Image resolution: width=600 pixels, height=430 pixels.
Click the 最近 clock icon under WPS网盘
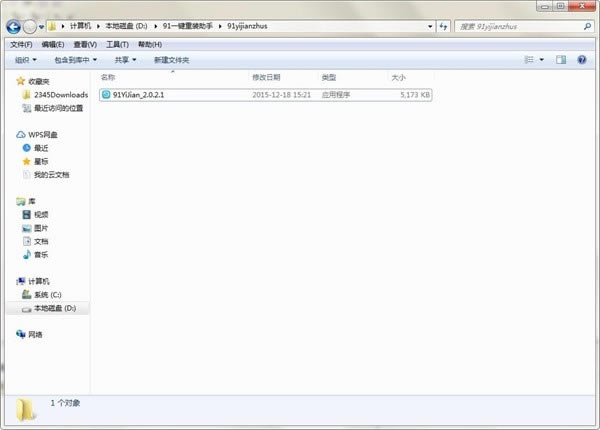click(26, 148)
